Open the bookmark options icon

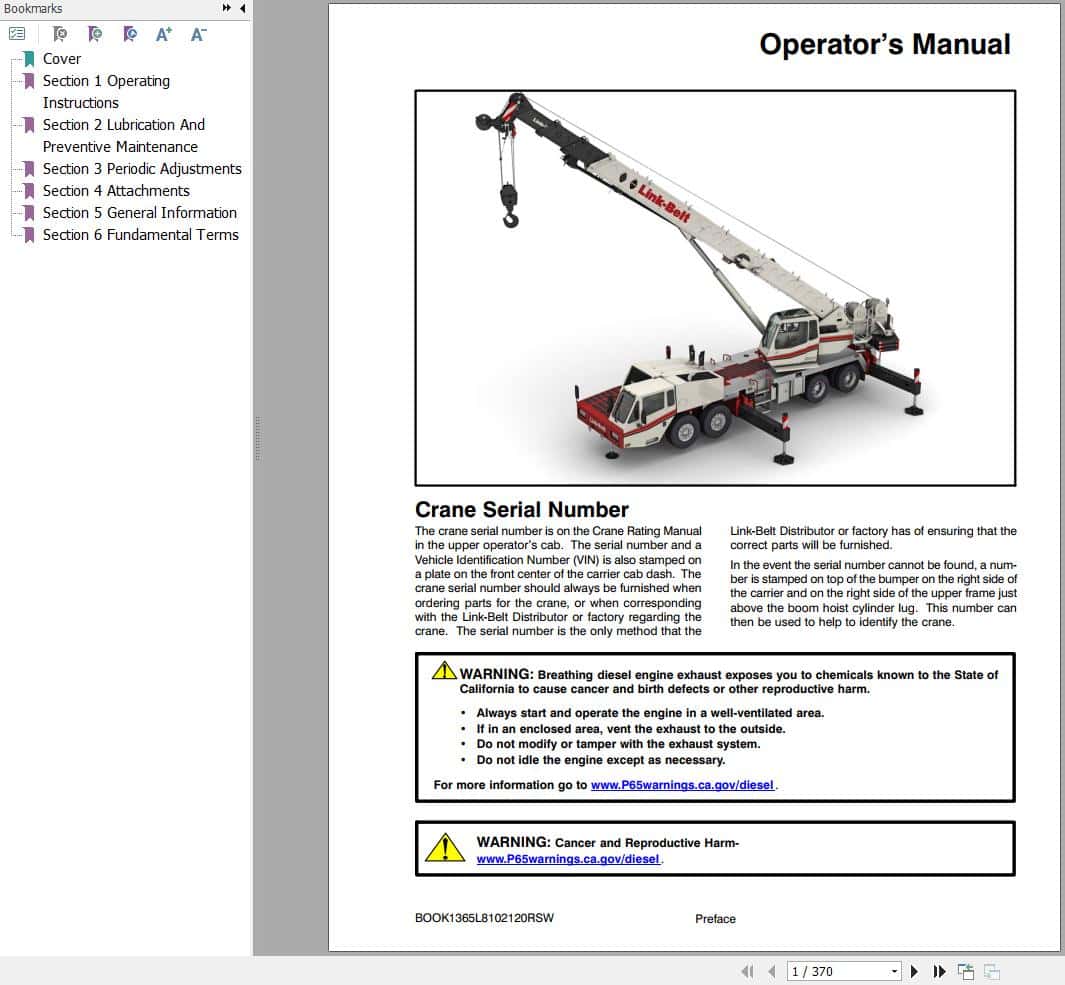[17, 33]
